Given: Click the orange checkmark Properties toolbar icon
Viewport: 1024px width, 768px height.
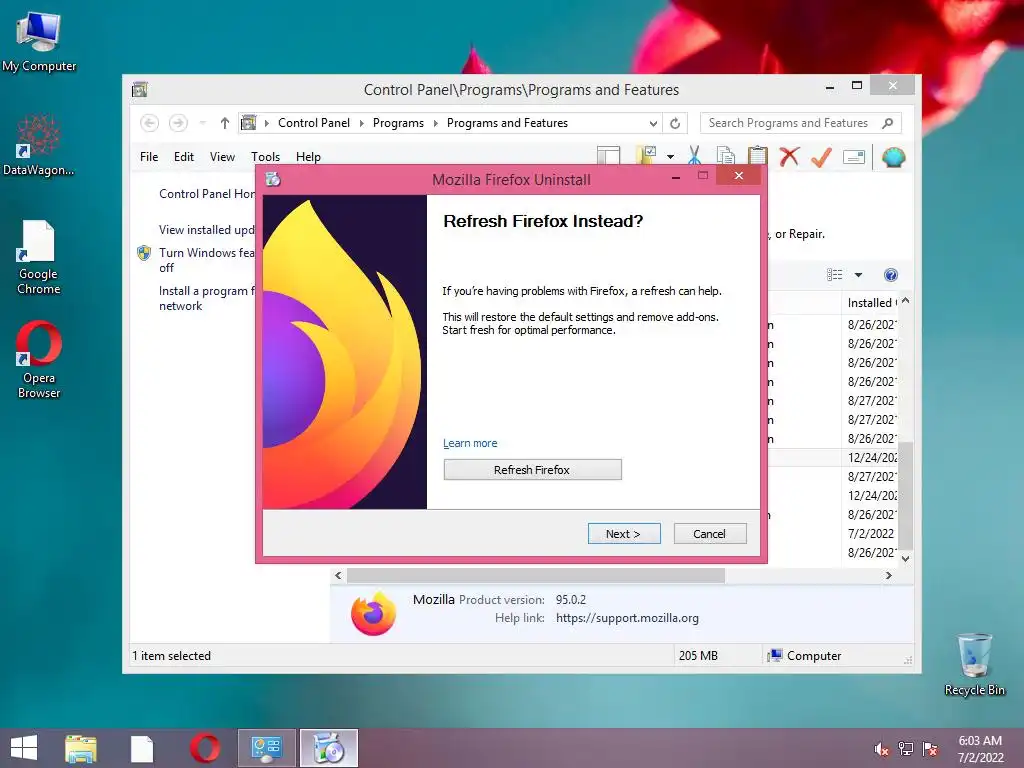Looking at the screenshot, I should tap(822, 156).
